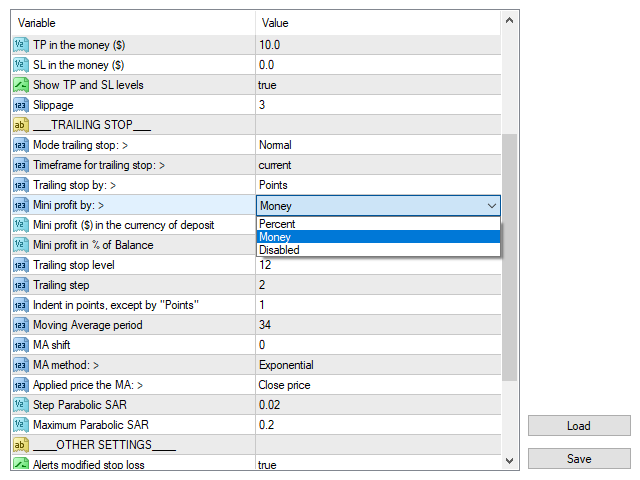Click the TRAILING STOP section ab icon
The width and height of the screenshot is (640, 480).
pyautogui.click(x=21, y=125)
